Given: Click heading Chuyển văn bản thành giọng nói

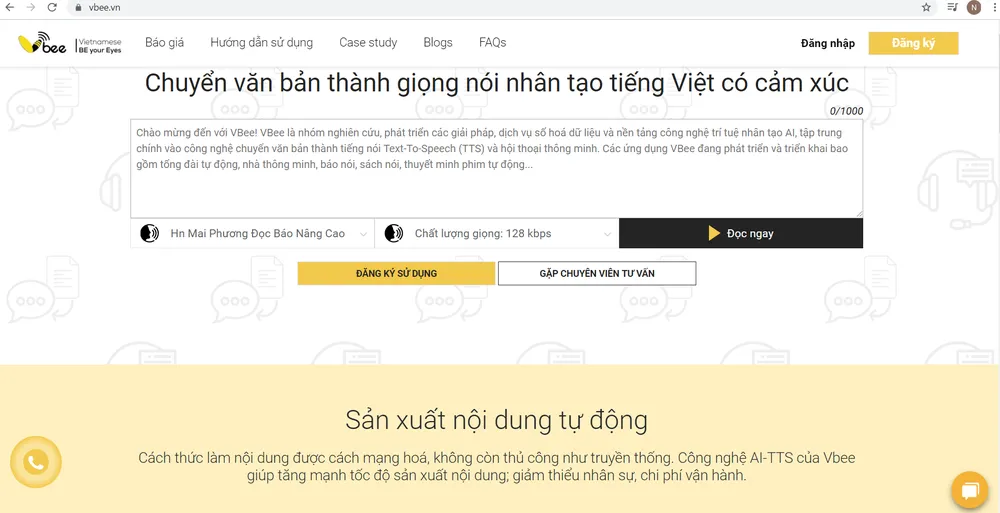Looking at the screenshot, I should tap(497, 83).
